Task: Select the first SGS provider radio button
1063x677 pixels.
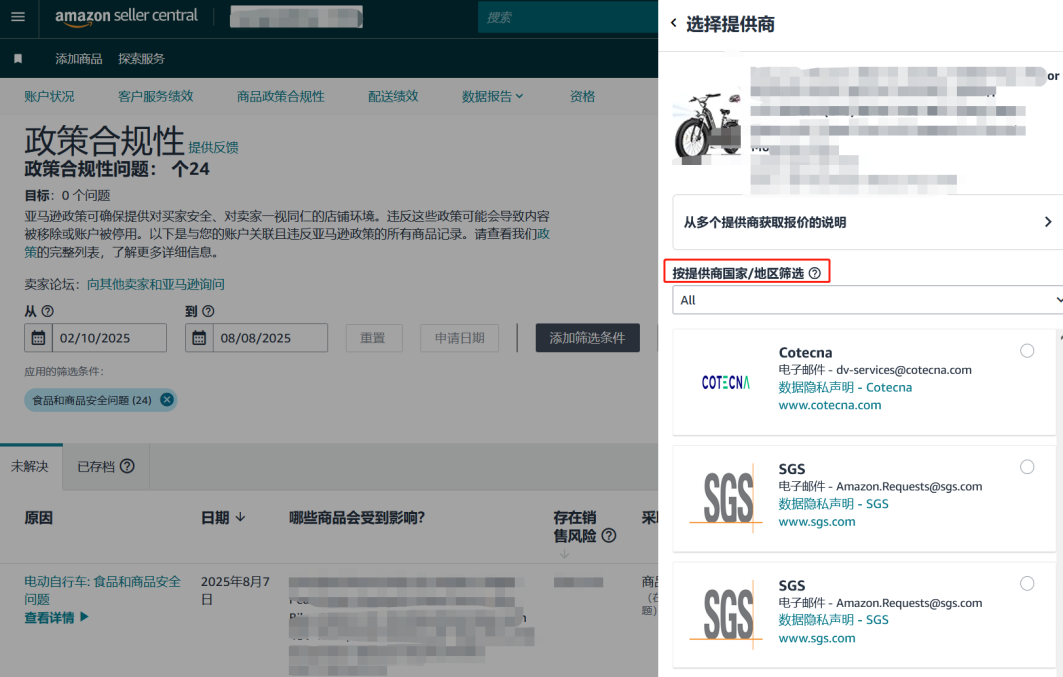Action: [1027, 466]
